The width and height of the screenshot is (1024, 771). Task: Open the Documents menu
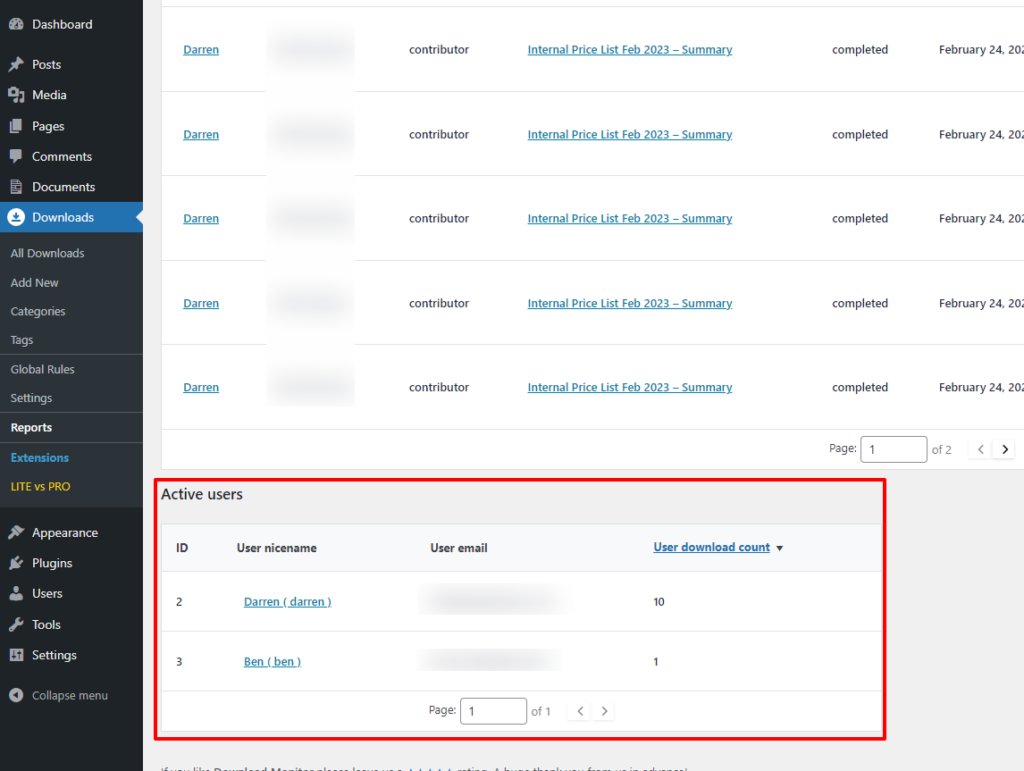[x=63, y=187]
